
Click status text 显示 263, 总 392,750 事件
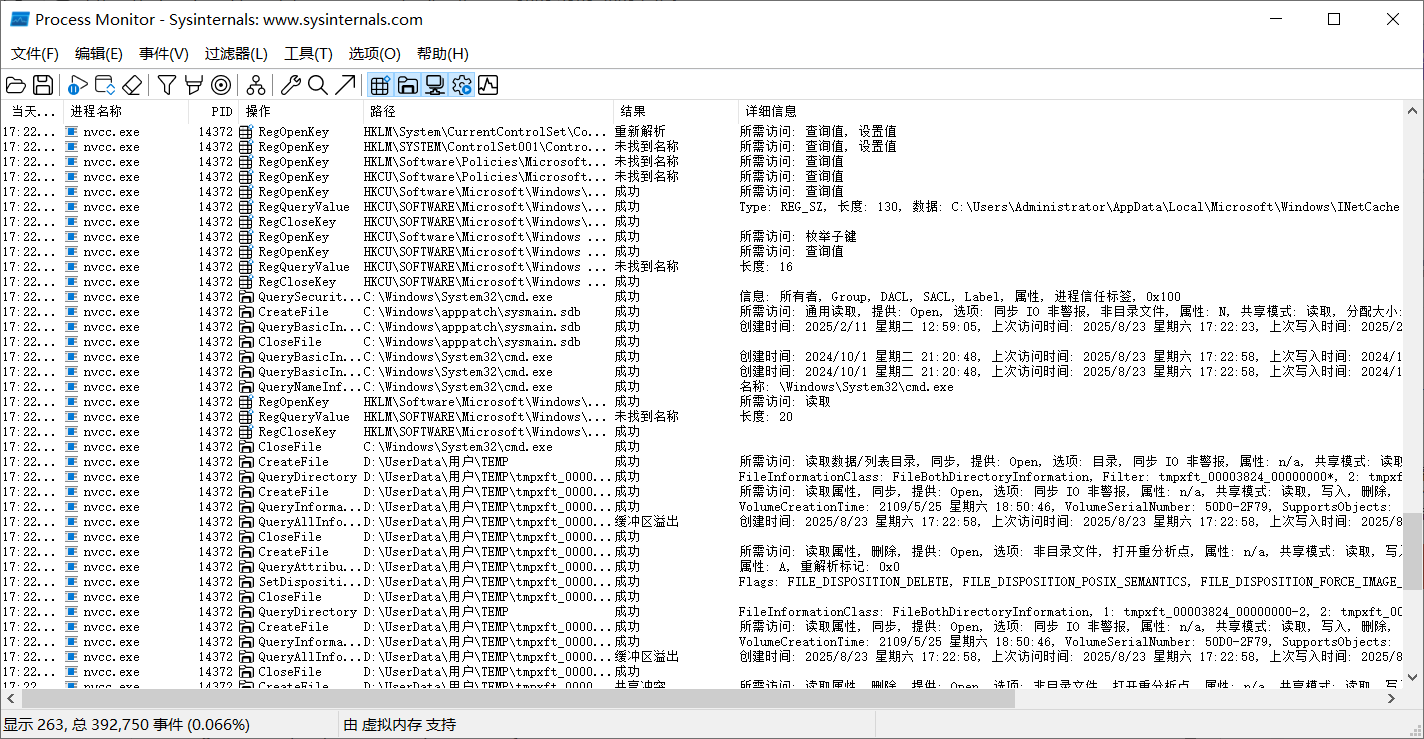[127, 725]
